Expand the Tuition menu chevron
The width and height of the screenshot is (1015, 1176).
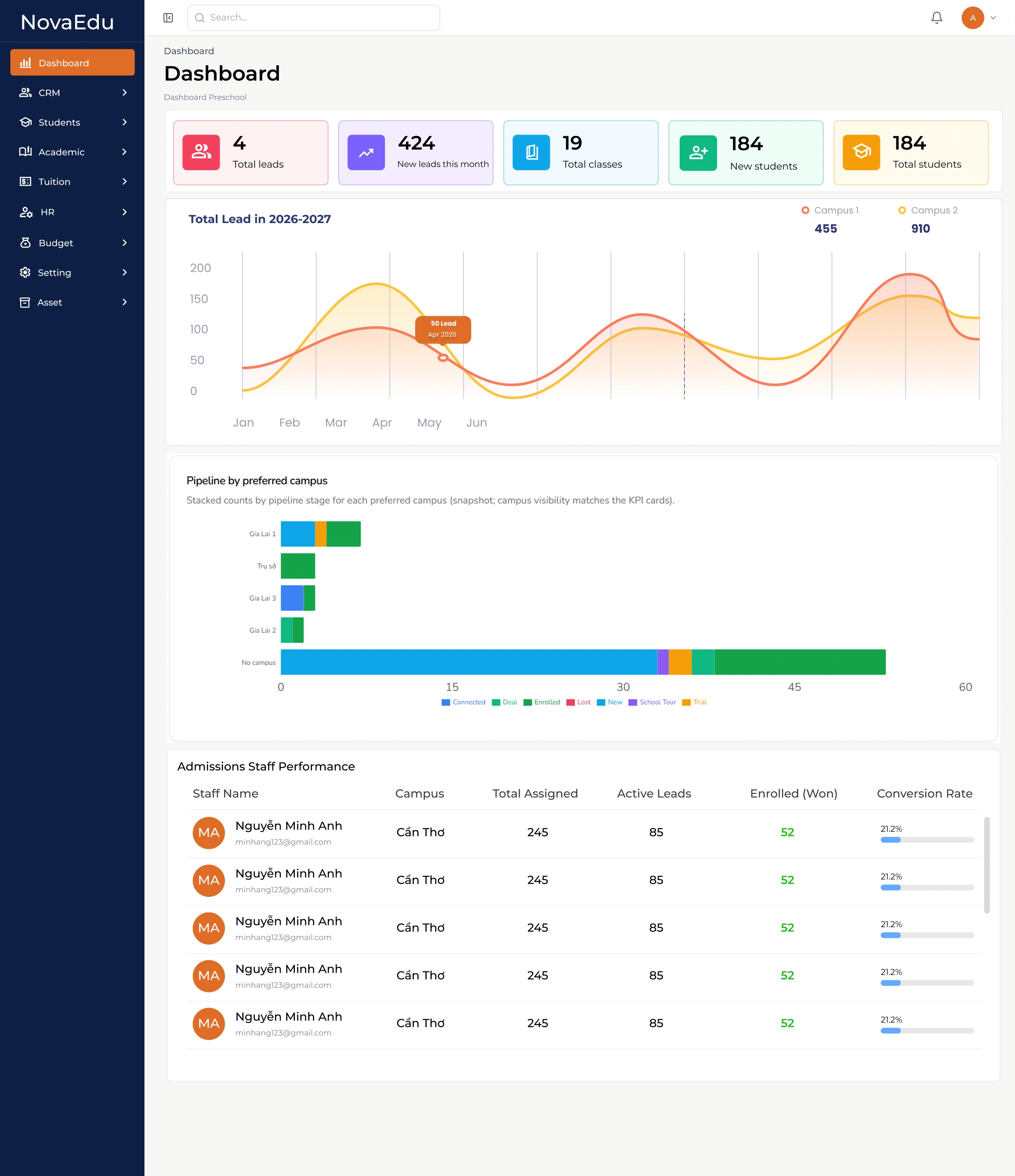pos(124,182)
